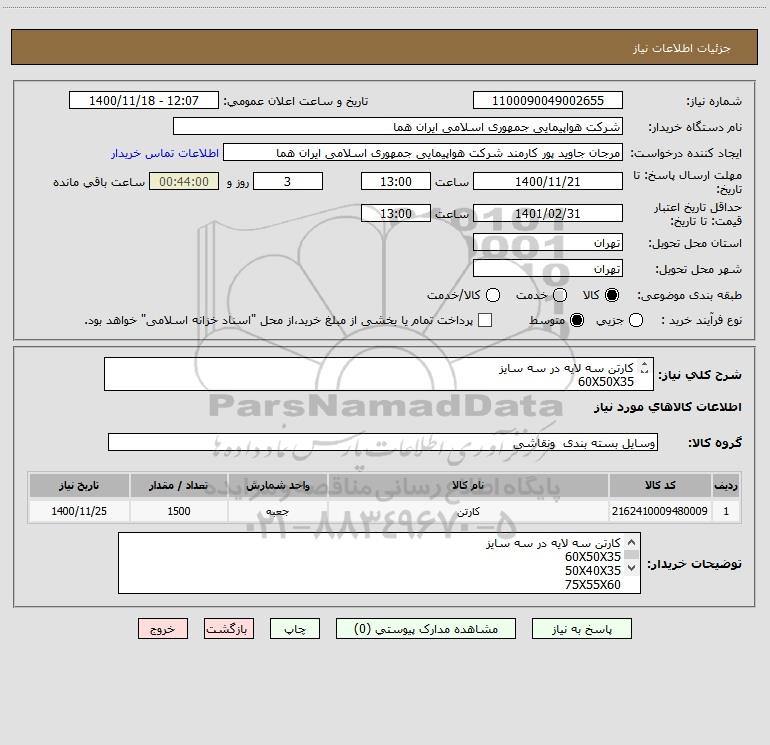770x745 pixels.
Task: Click the delivery city field تهران
Action: coord(548,269)
